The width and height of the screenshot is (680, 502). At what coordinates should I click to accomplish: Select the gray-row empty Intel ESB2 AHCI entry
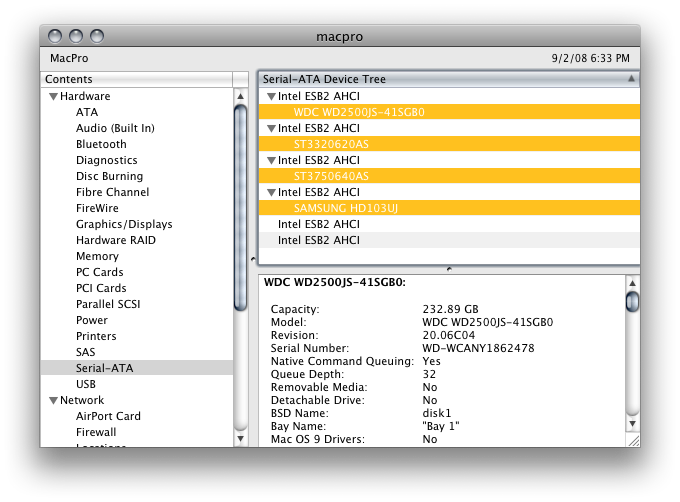click(449, 241)
